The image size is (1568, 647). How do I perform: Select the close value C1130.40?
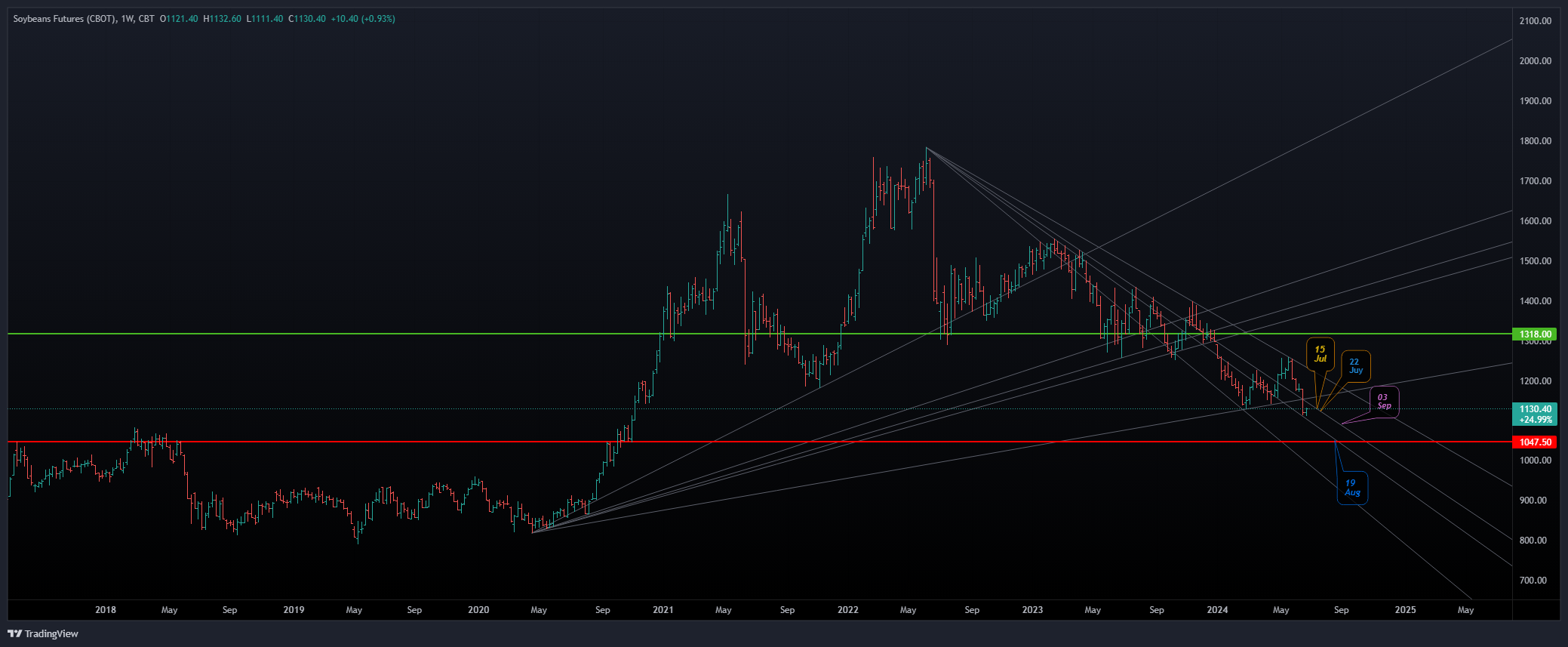pos(307,19)
